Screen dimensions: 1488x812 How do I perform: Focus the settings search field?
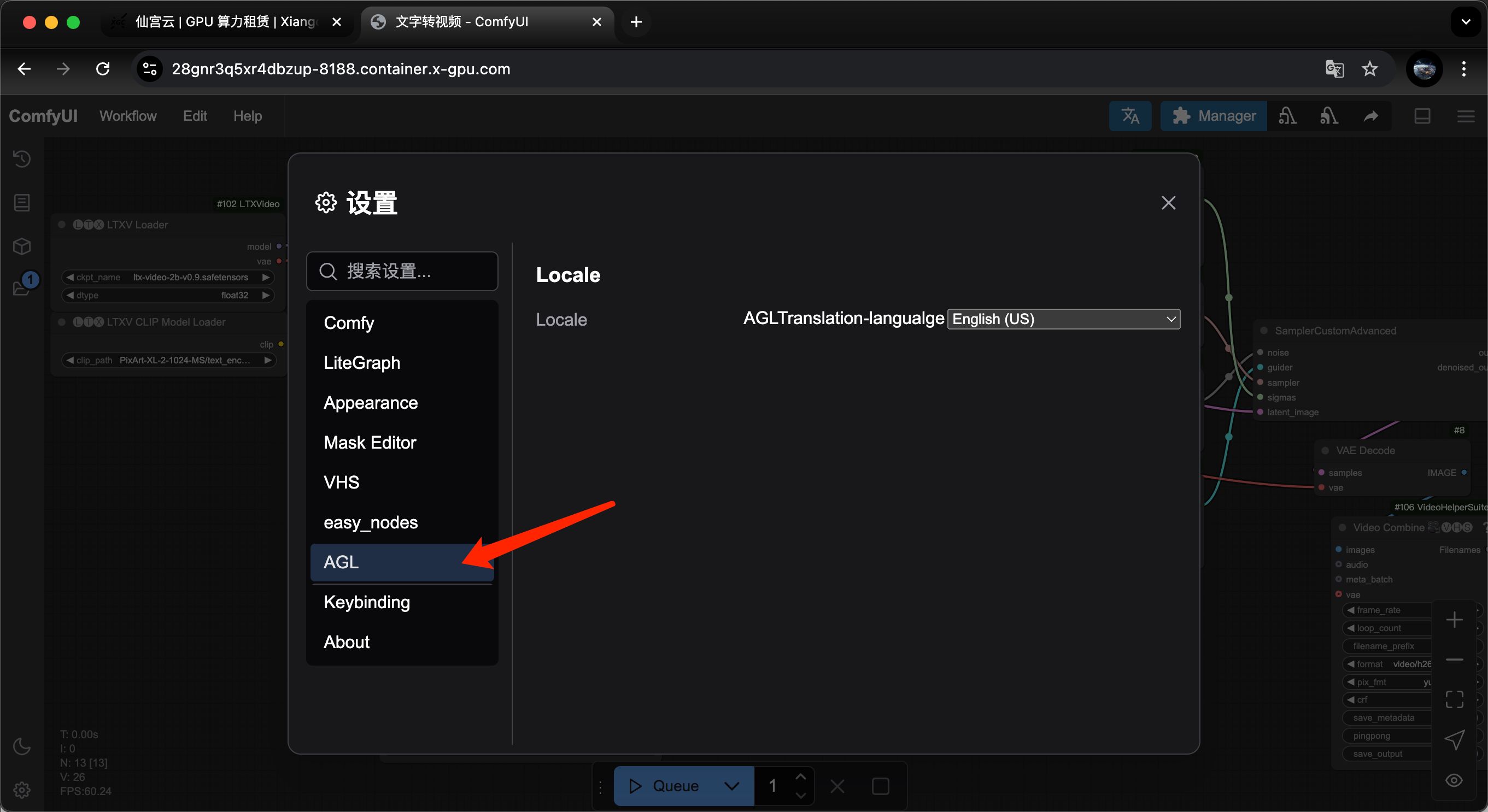click(x=402, y=271)
